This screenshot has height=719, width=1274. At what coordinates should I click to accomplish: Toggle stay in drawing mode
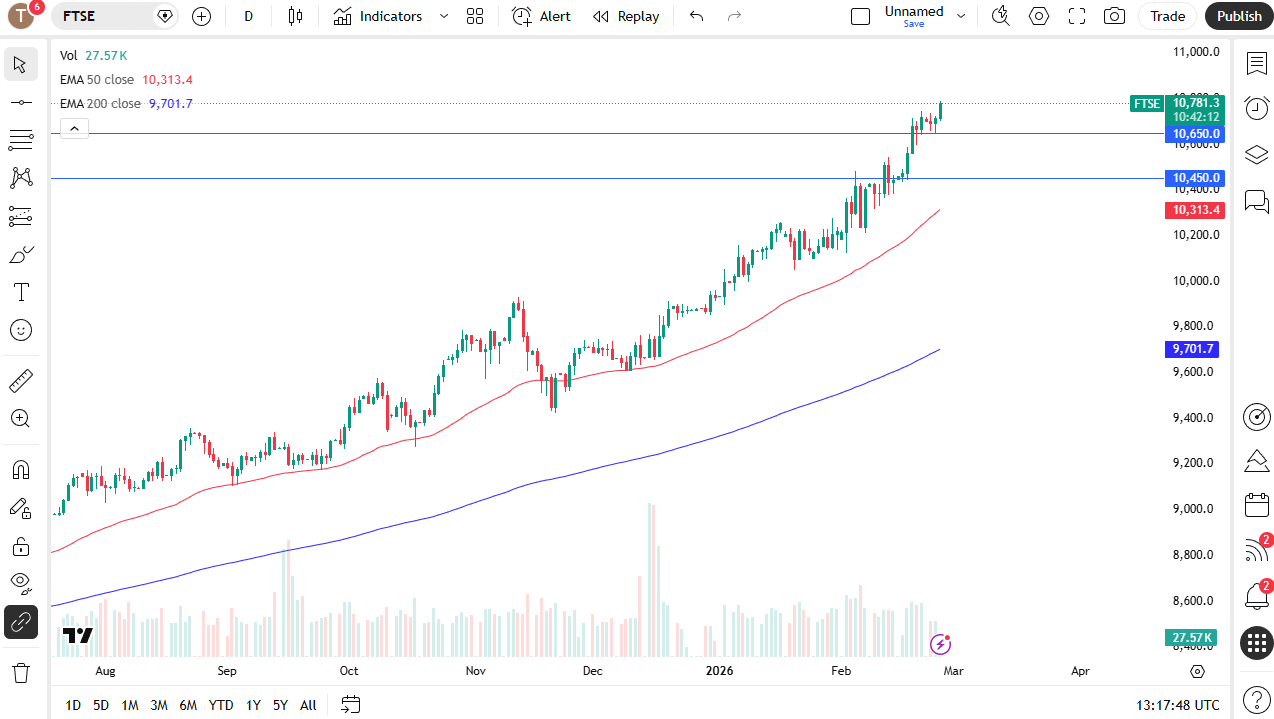20,508
